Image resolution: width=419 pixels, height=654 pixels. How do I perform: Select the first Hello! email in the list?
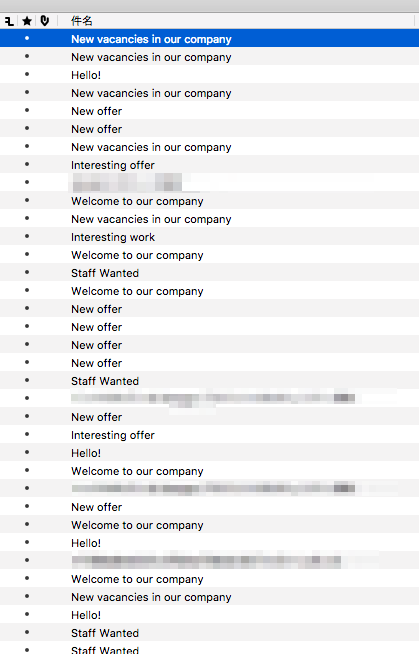(209, 75)
